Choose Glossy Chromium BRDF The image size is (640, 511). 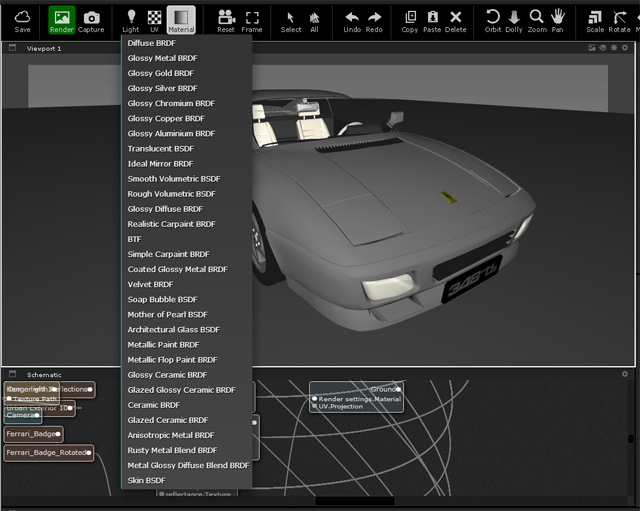point(187,103)
